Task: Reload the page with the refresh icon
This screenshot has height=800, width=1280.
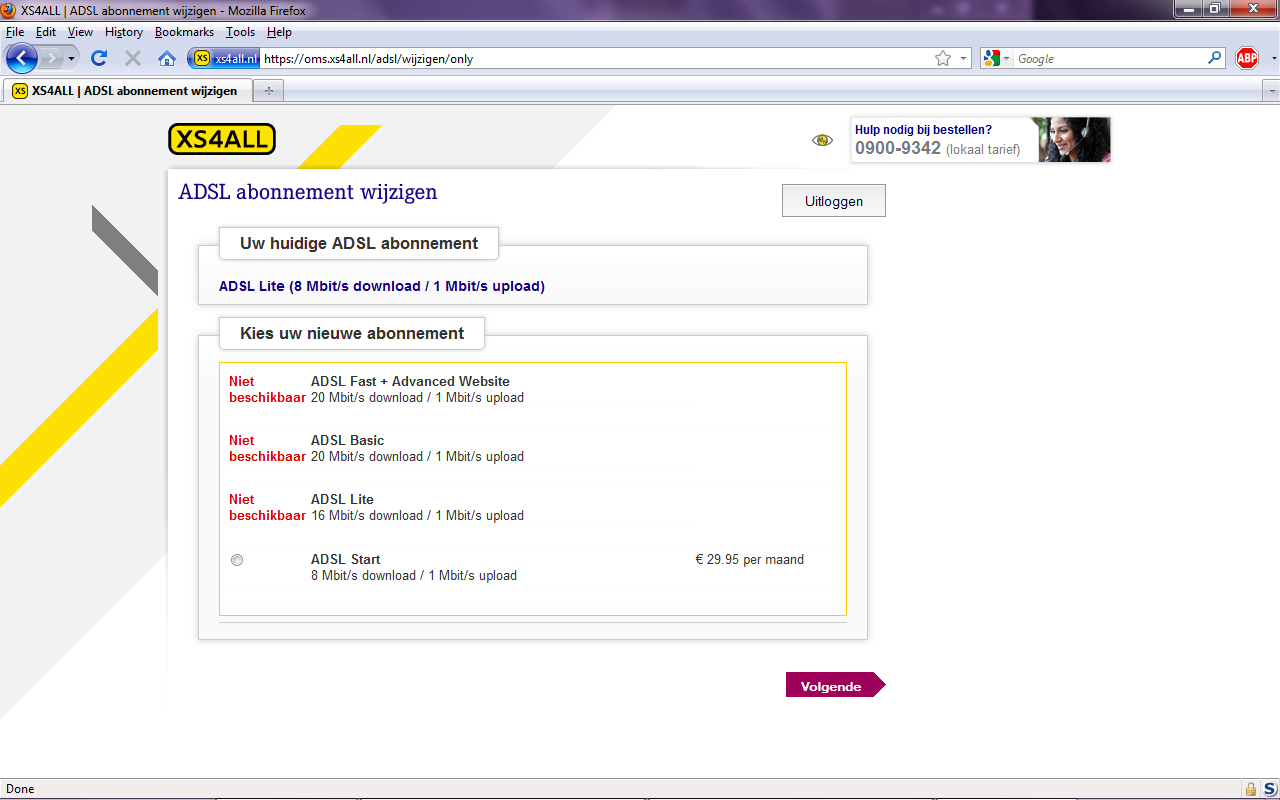Action: [x=99, y=58]
